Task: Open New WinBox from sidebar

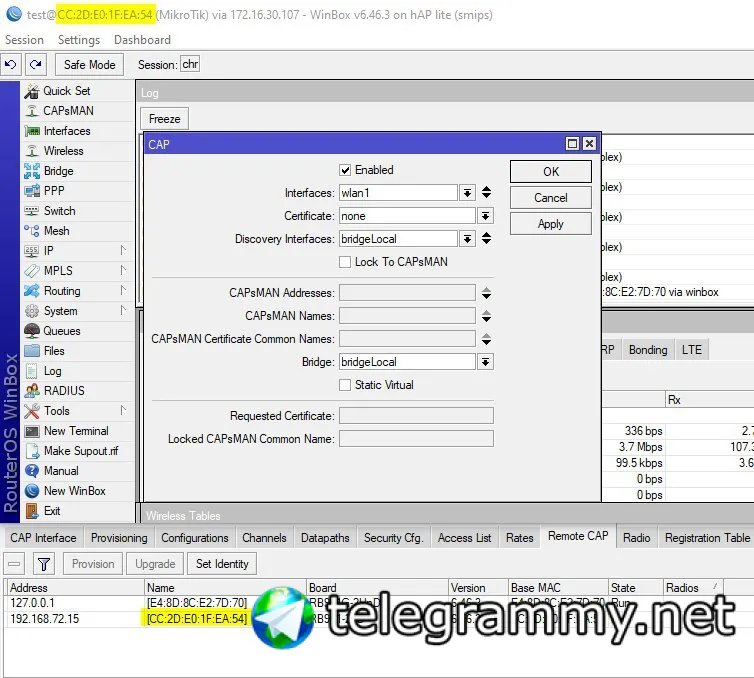Action: tap(75, 491)
